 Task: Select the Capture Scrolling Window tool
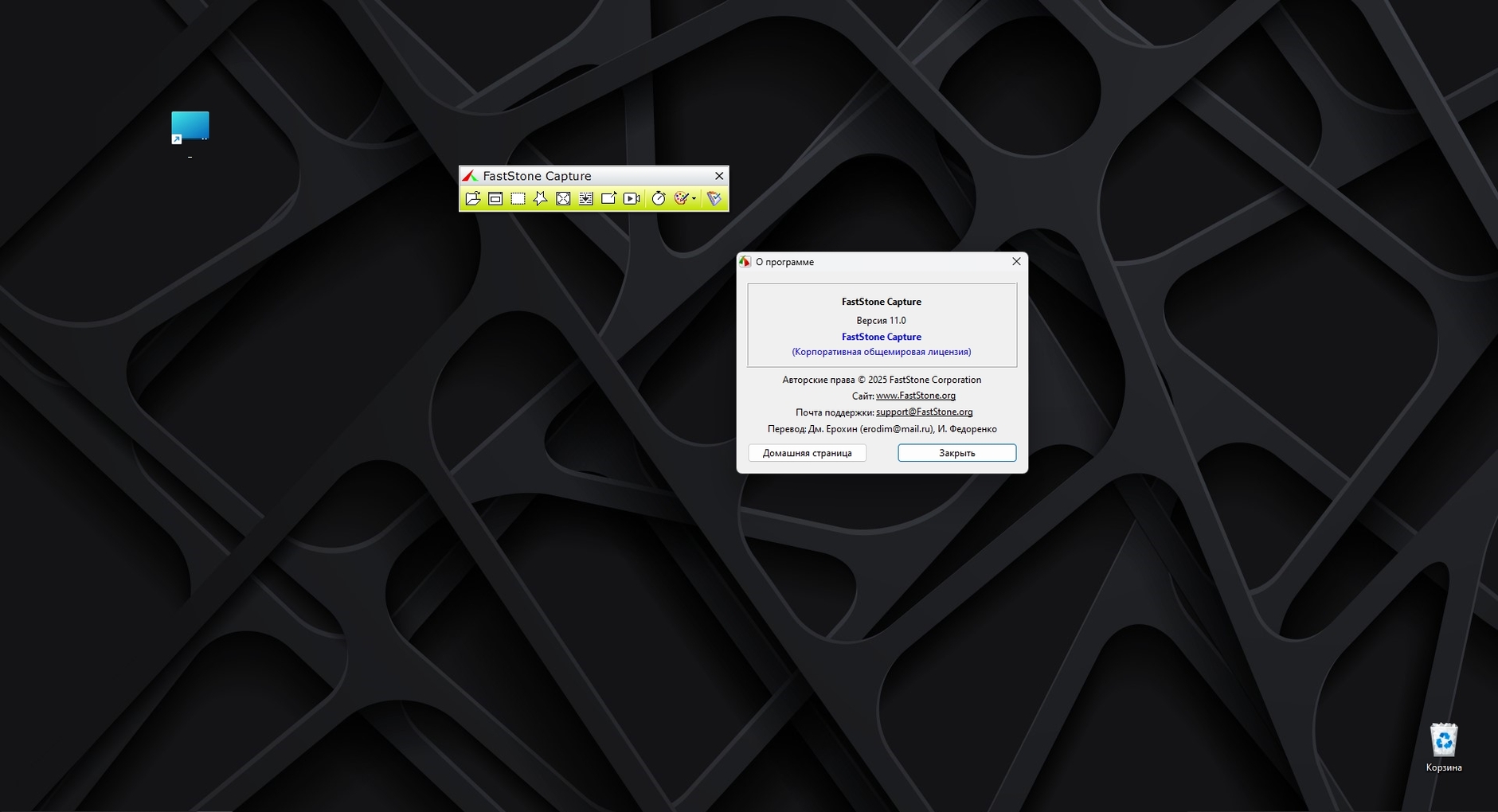[x=586, y=198]
